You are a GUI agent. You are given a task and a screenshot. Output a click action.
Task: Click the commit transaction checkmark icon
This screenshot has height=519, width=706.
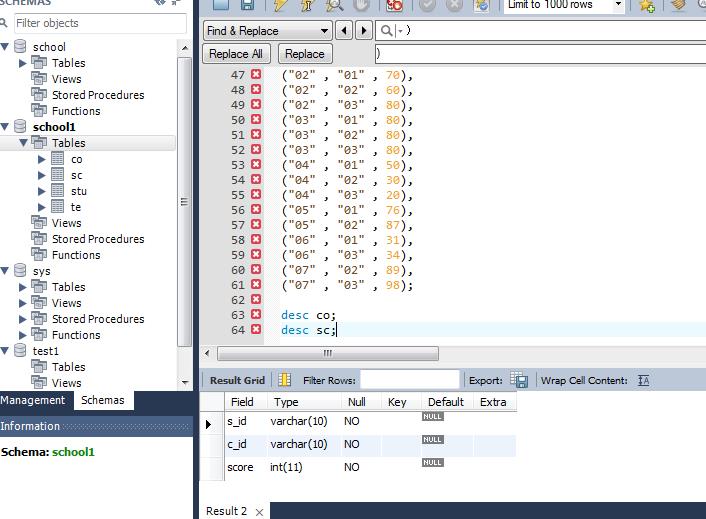427,5
